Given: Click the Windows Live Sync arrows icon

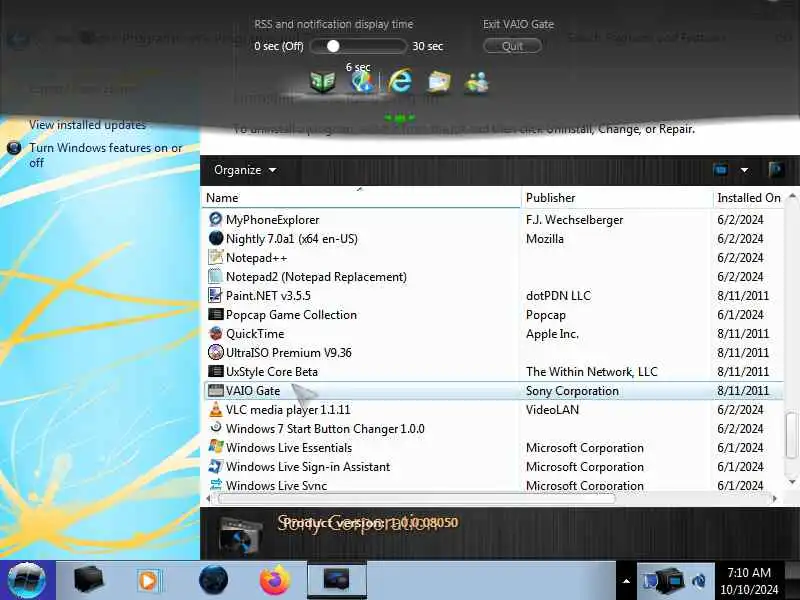Looking at the screenshot, I should click(216, 484).
